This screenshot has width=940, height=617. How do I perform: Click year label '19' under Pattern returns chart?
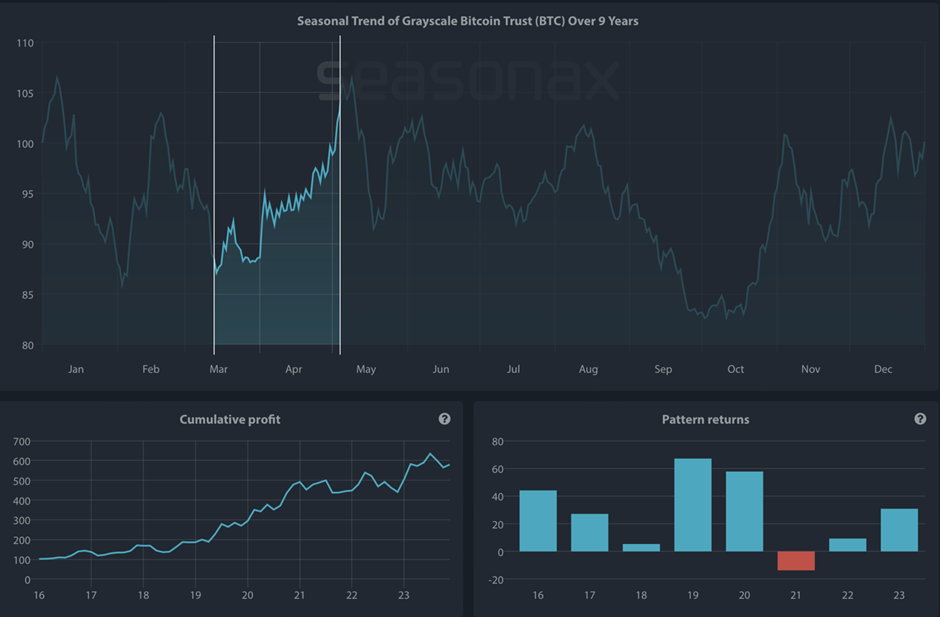pos(692,595)
